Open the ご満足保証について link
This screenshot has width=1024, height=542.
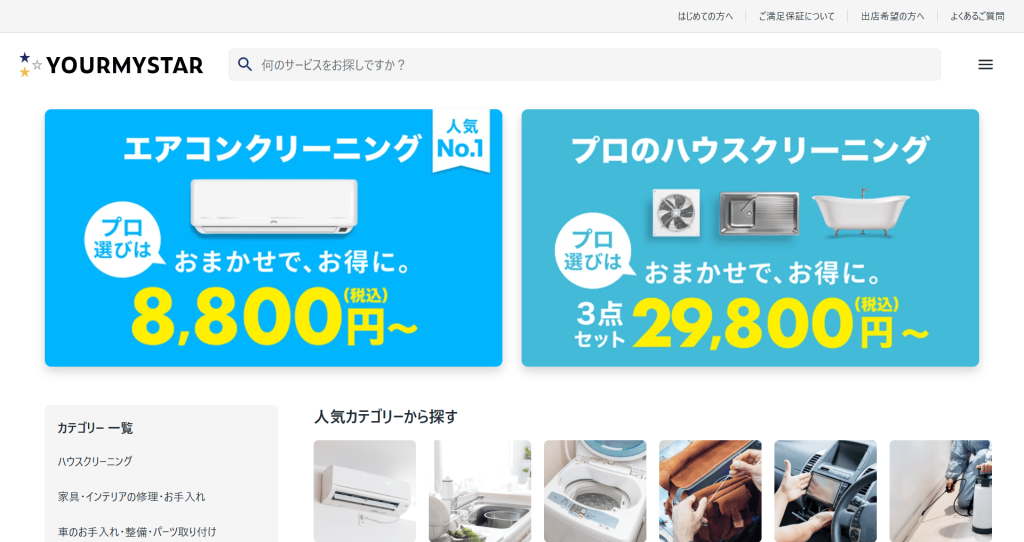pyautogui.click(x=796, y=16)
